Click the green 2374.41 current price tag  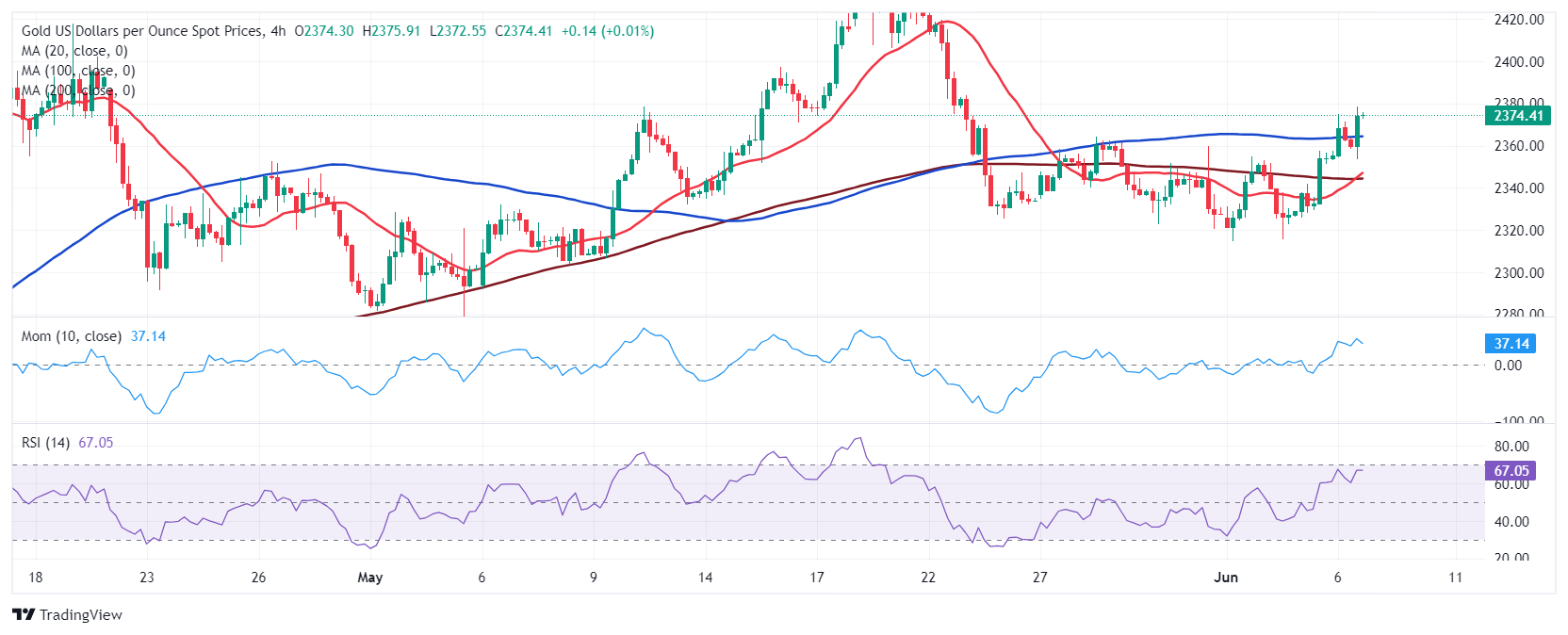coord(1518,116)
